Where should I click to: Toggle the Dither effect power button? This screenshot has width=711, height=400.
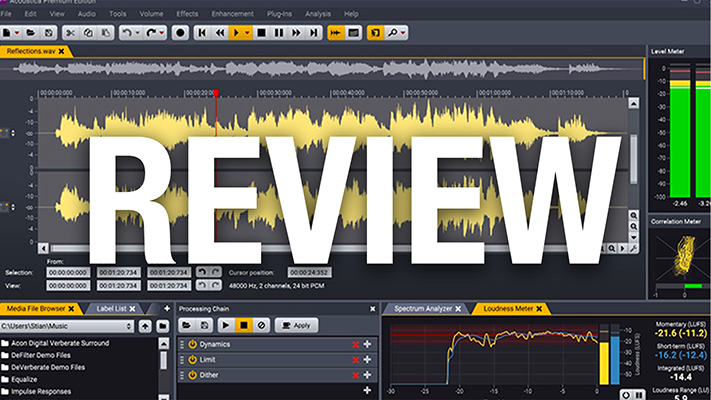click(192, 375)
